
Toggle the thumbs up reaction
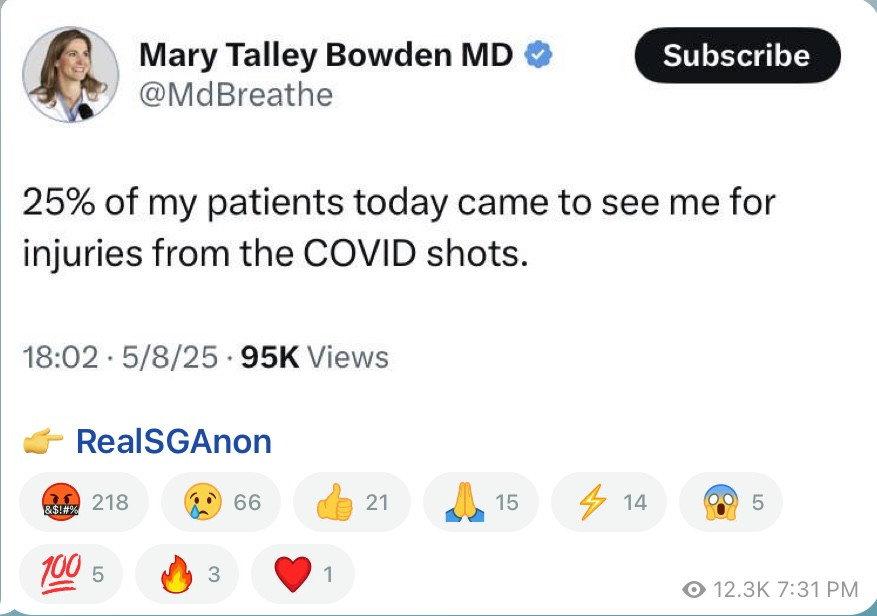coord(351,502)
